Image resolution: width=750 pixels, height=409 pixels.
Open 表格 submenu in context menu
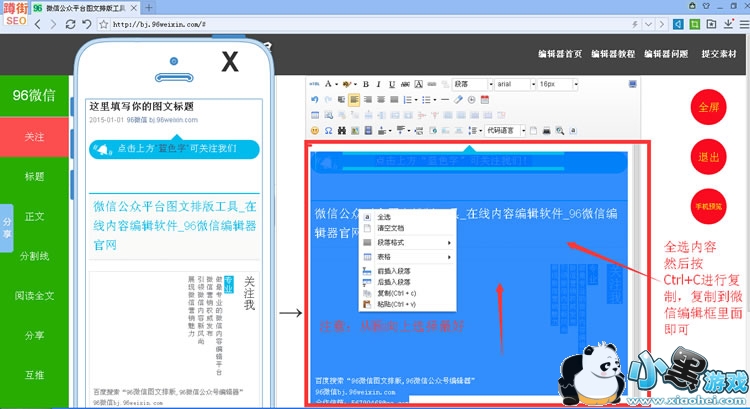(x=408, y=257)
